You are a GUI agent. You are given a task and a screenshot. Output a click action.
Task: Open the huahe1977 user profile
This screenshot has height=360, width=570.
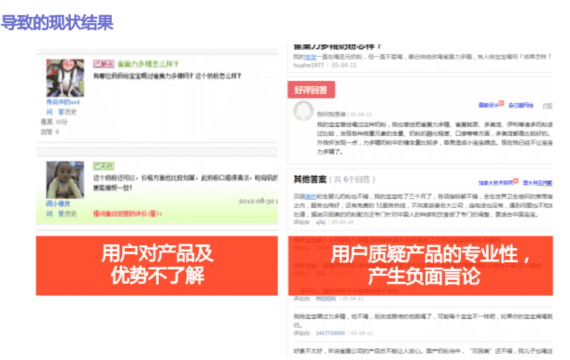308,65
